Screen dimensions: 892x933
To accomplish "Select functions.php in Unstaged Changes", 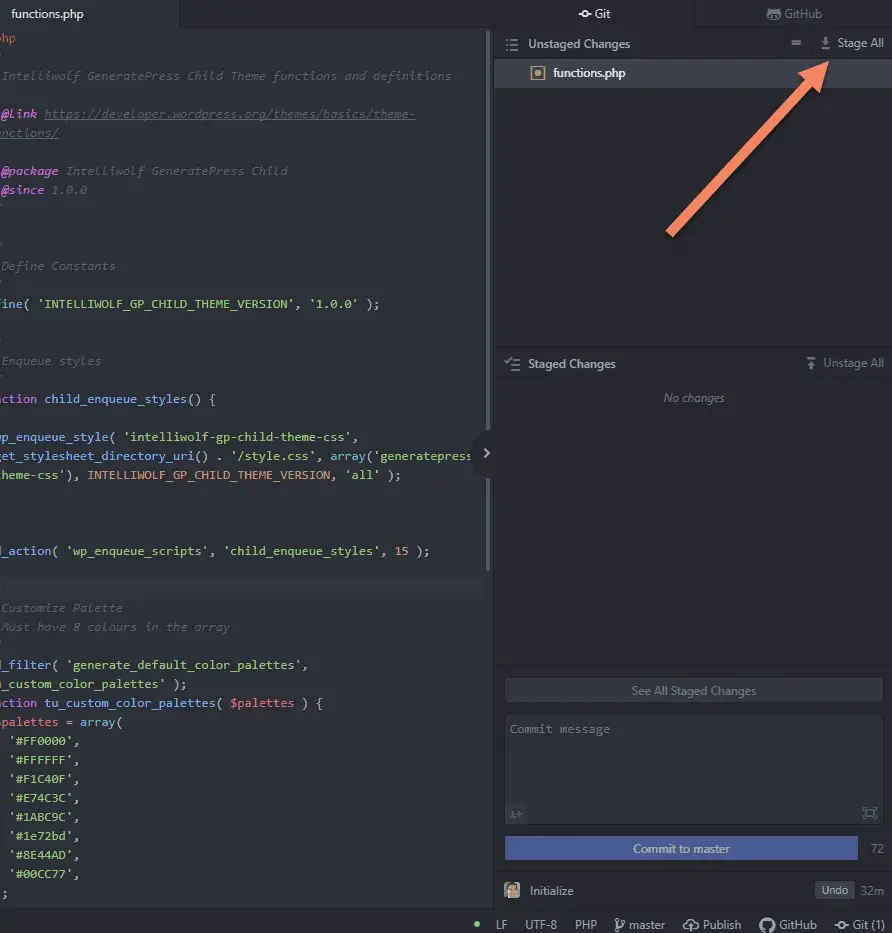I will click(693, 73).
